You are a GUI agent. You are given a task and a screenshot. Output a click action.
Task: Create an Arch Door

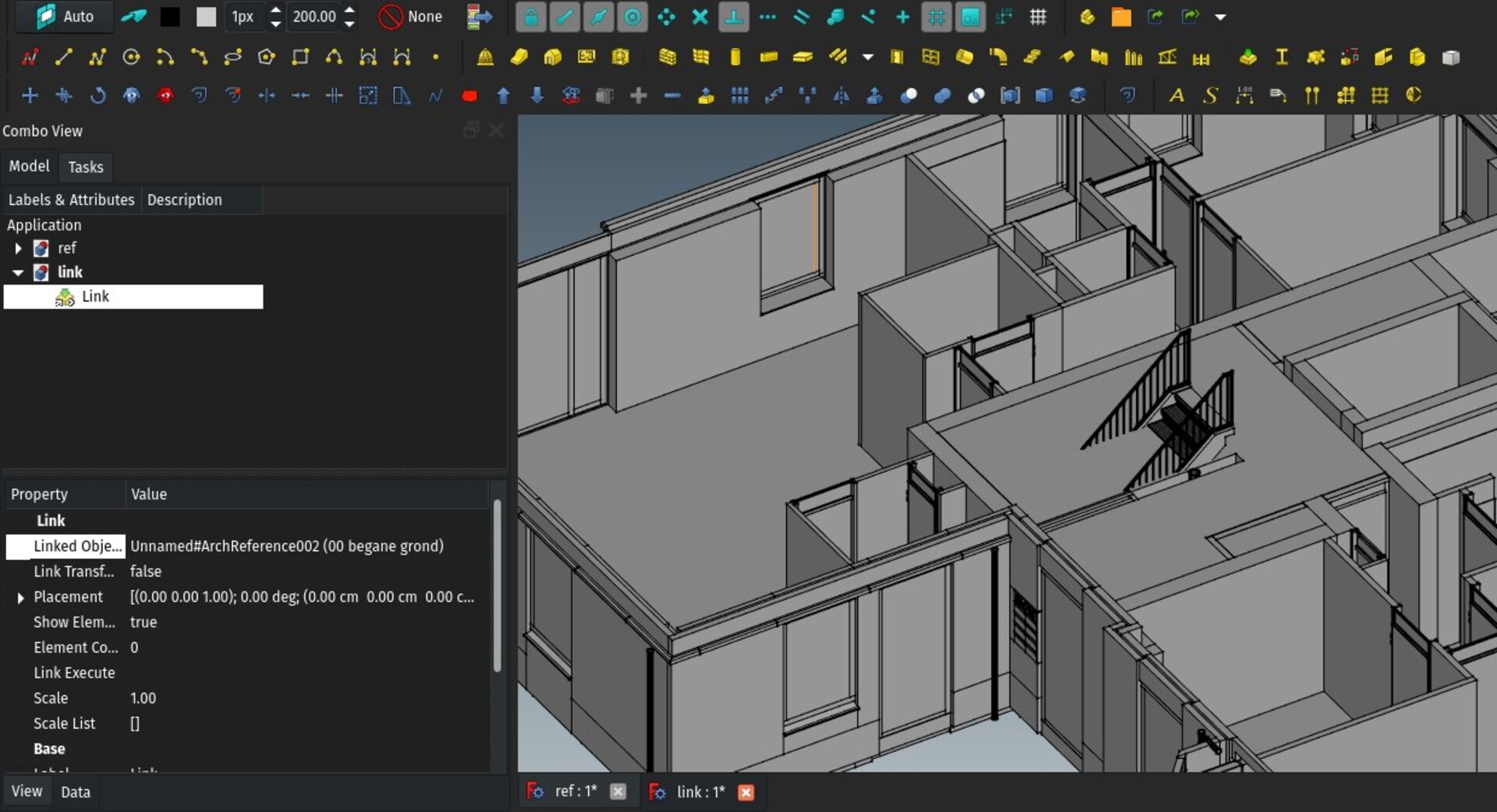tap(897, 57)
